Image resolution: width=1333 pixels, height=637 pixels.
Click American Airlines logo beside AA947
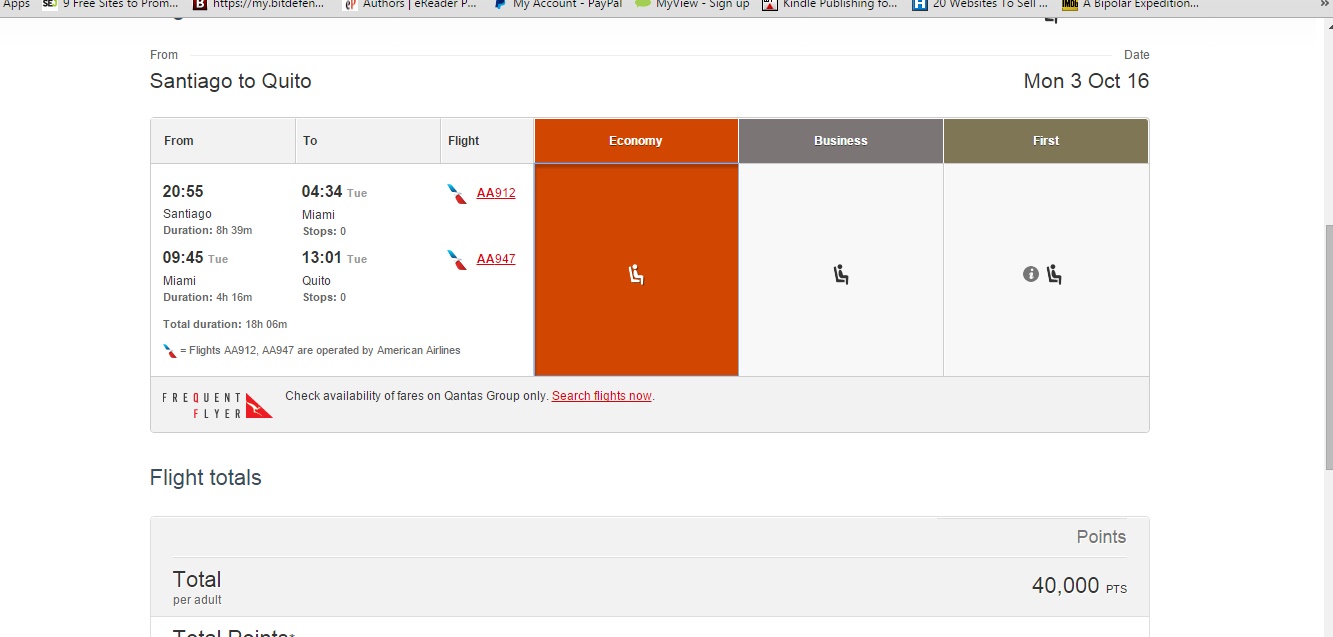[457, 260]
